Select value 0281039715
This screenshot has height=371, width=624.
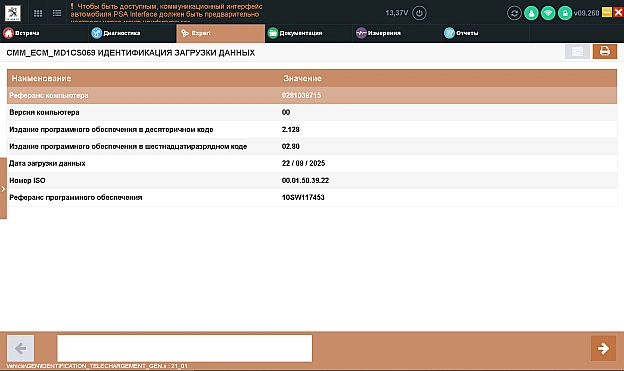(x=301, y=96)
